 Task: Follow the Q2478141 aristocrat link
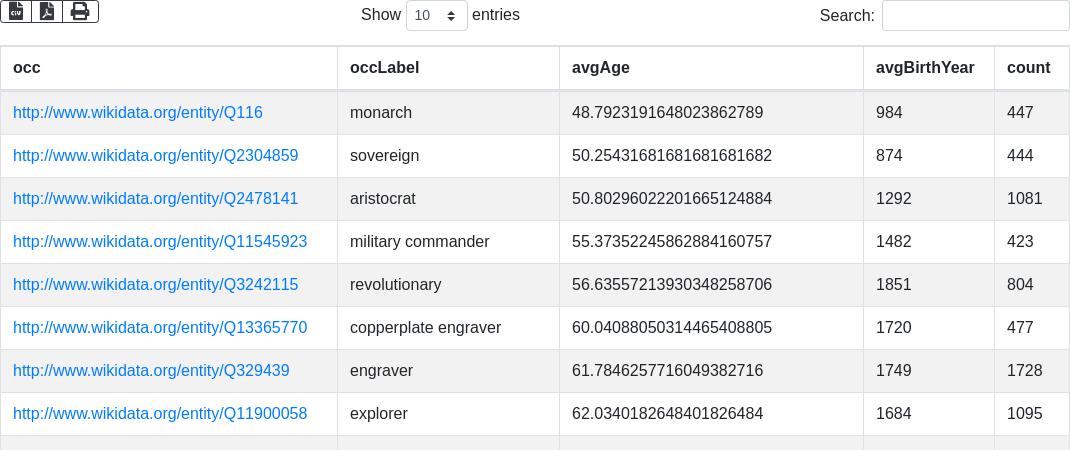pos(155,199)
